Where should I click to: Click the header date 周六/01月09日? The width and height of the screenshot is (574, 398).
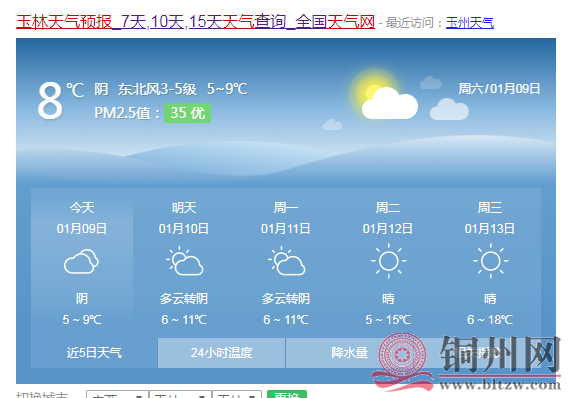click(499, 89)
